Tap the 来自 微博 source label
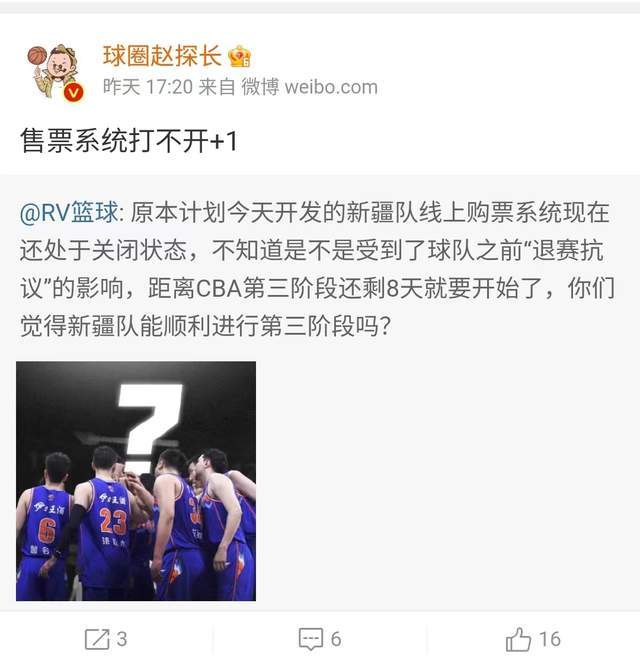The width and height of the screenshot is (640, 661). 239,87
